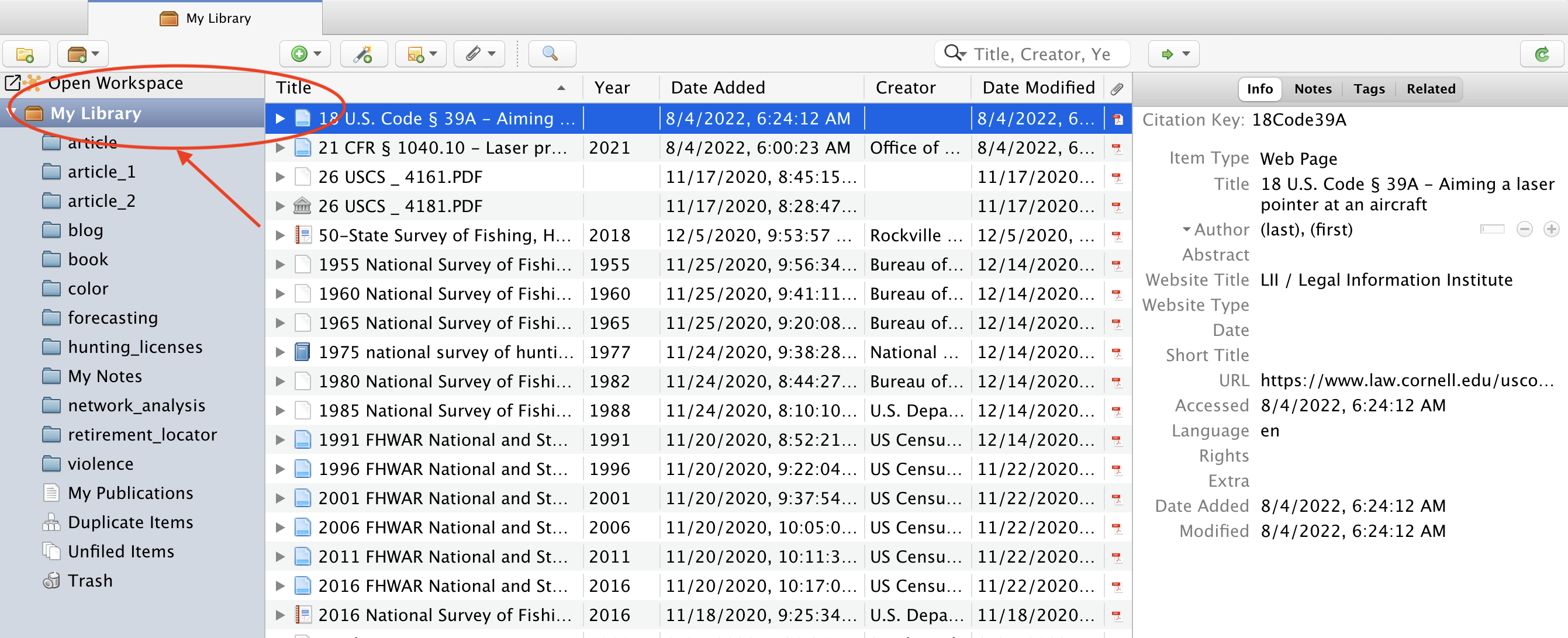Switch to the Tags tab
Screen dimensions: 1568x638
click(1369, 89)
